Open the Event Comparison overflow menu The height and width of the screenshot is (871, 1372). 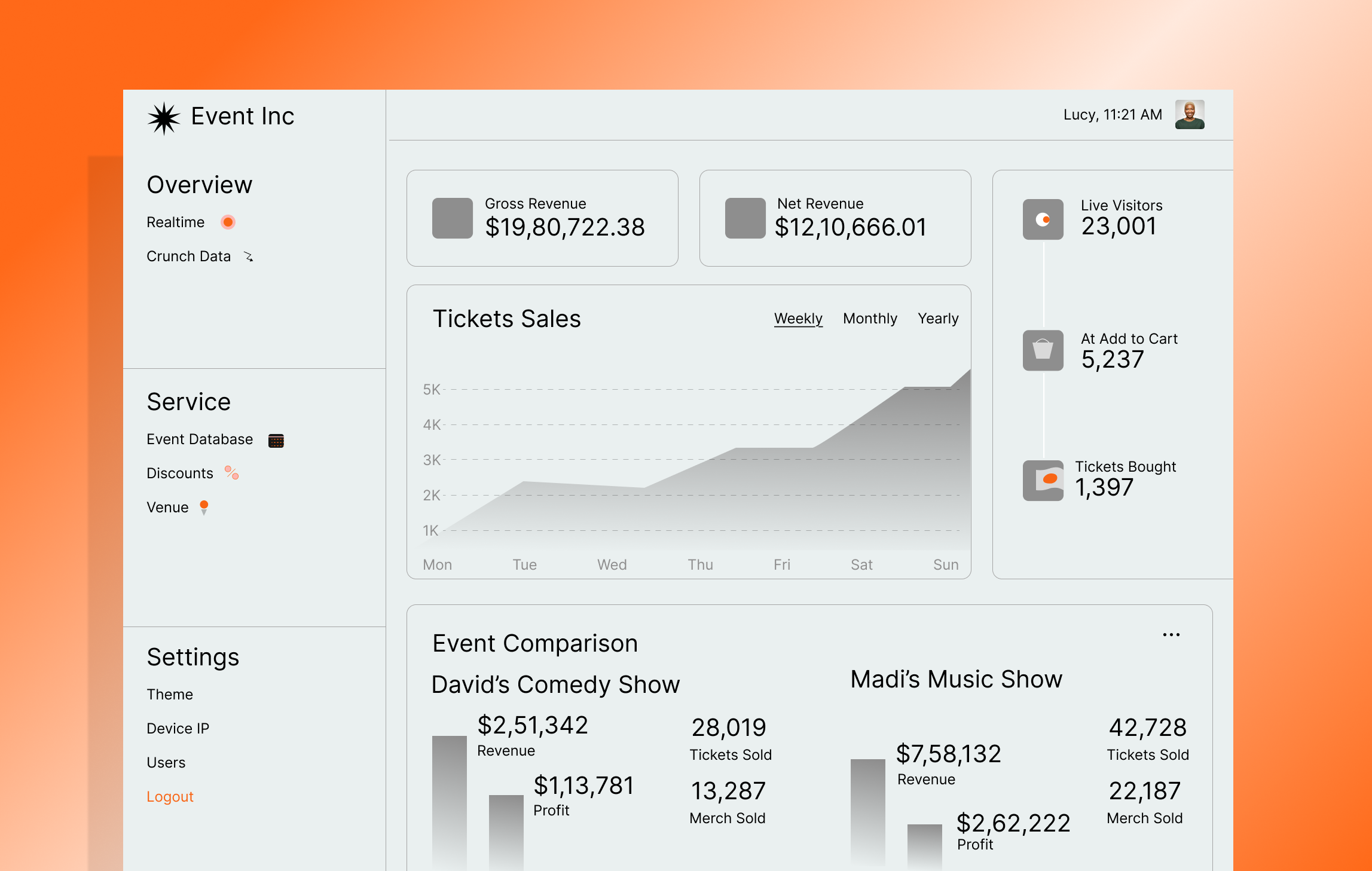[1171, 634]
